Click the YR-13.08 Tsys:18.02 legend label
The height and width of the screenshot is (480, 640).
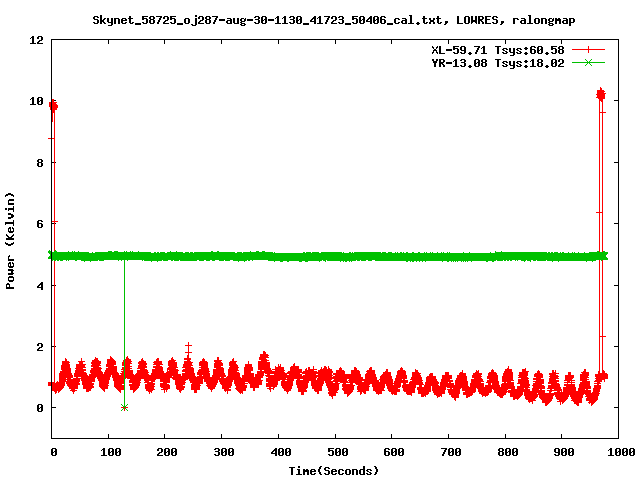(x=498, y=63)
